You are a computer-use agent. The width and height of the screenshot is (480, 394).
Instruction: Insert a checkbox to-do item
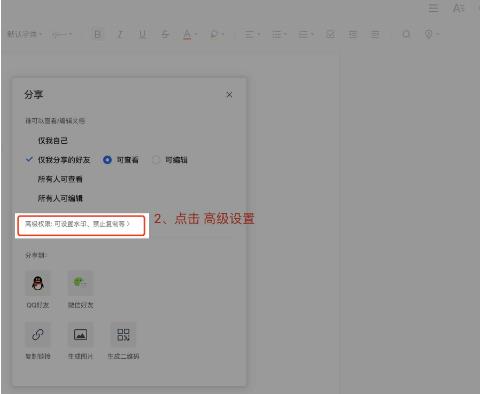(x=331, y=34)
